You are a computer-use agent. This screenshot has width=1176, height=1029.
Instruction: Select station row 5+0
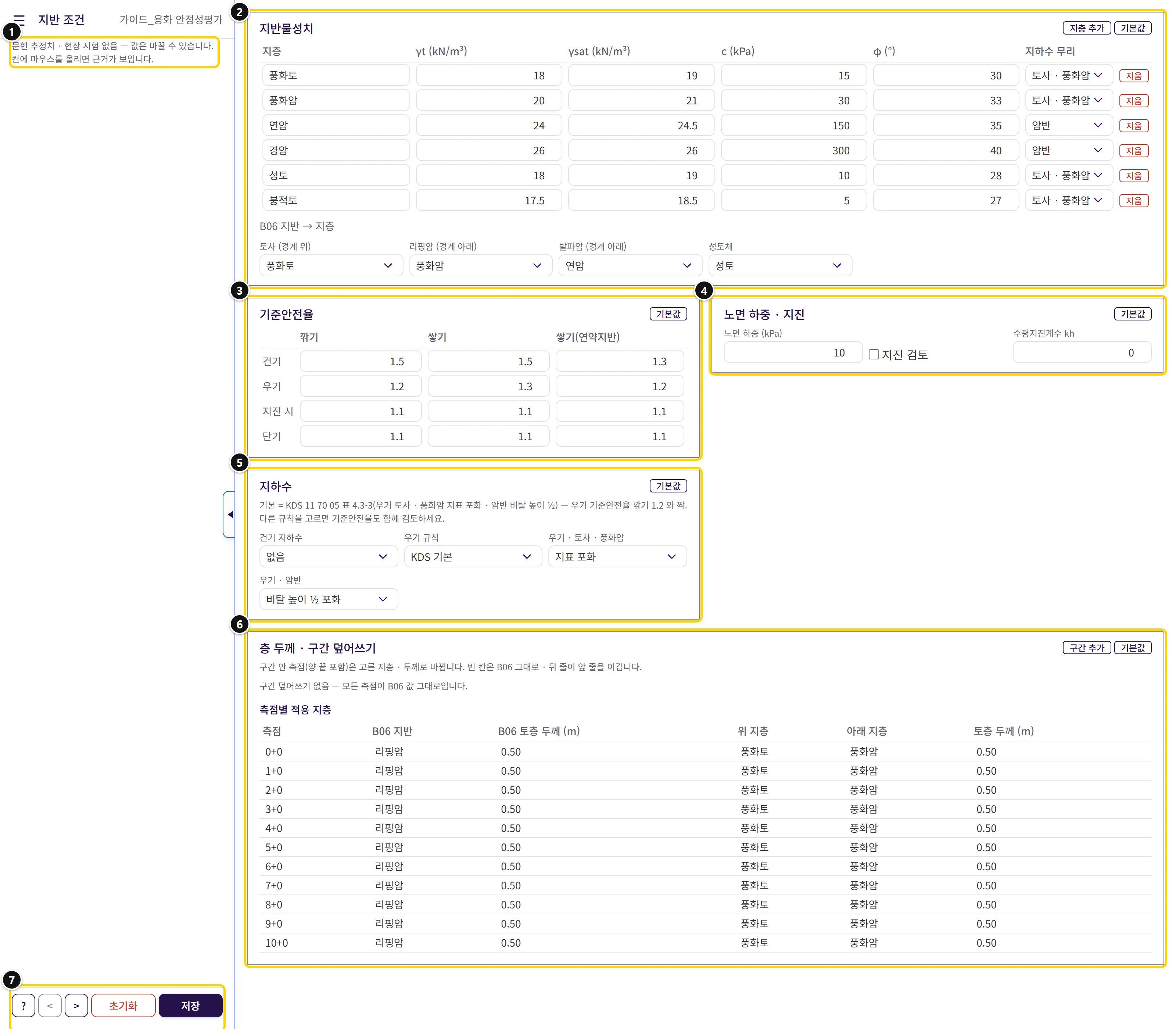coord(705,847)
